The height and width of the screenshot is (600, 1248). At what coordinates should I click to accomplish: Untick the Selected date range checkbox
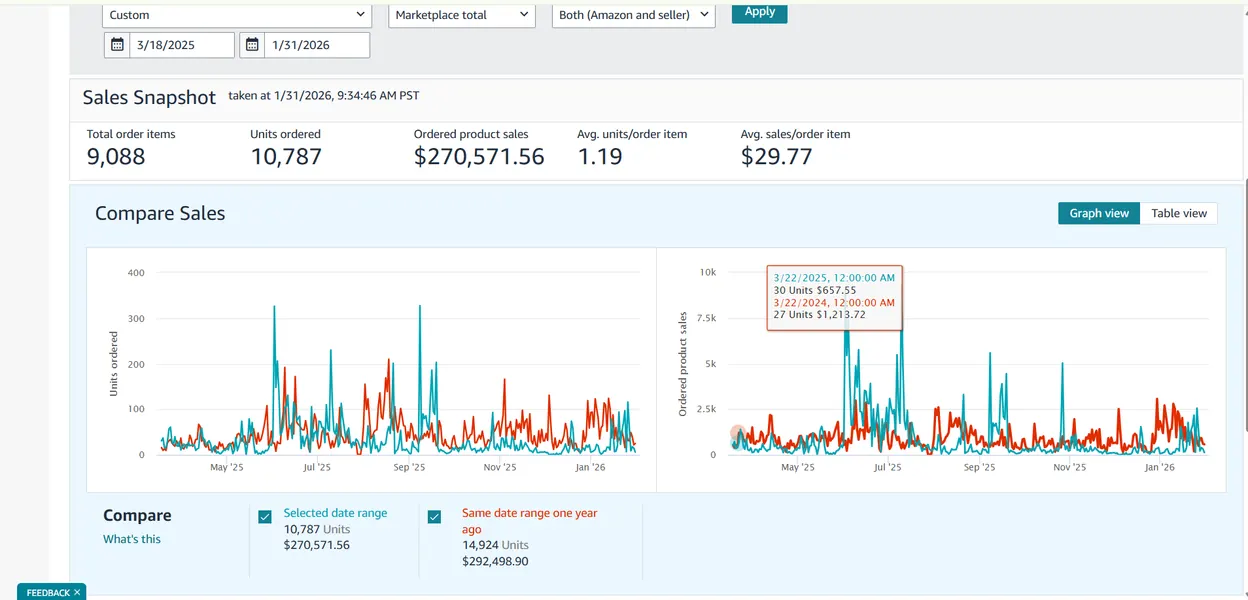[265, 517]
